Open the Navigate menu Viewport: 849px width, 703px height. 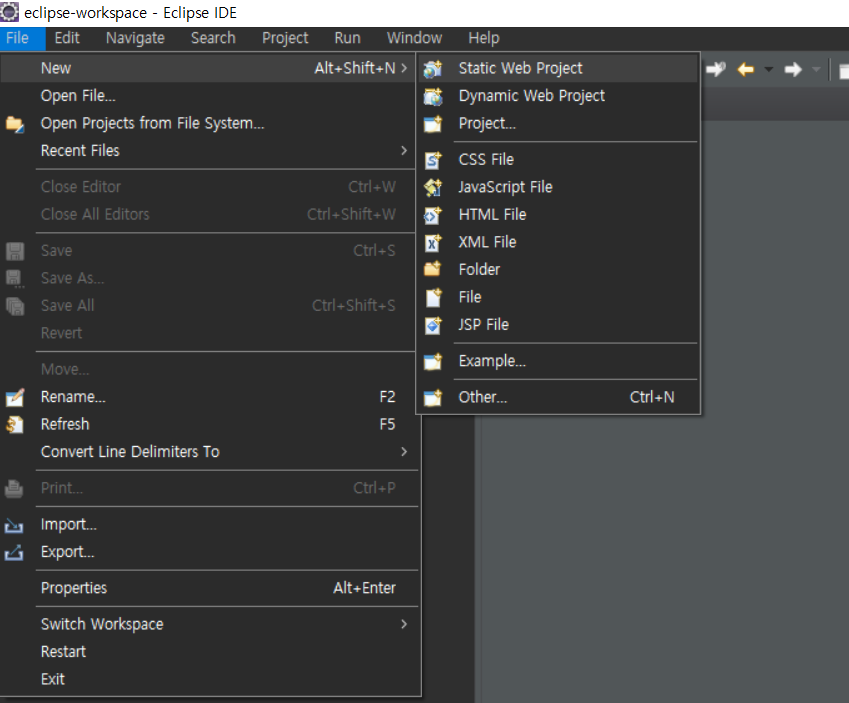(135, 38)
